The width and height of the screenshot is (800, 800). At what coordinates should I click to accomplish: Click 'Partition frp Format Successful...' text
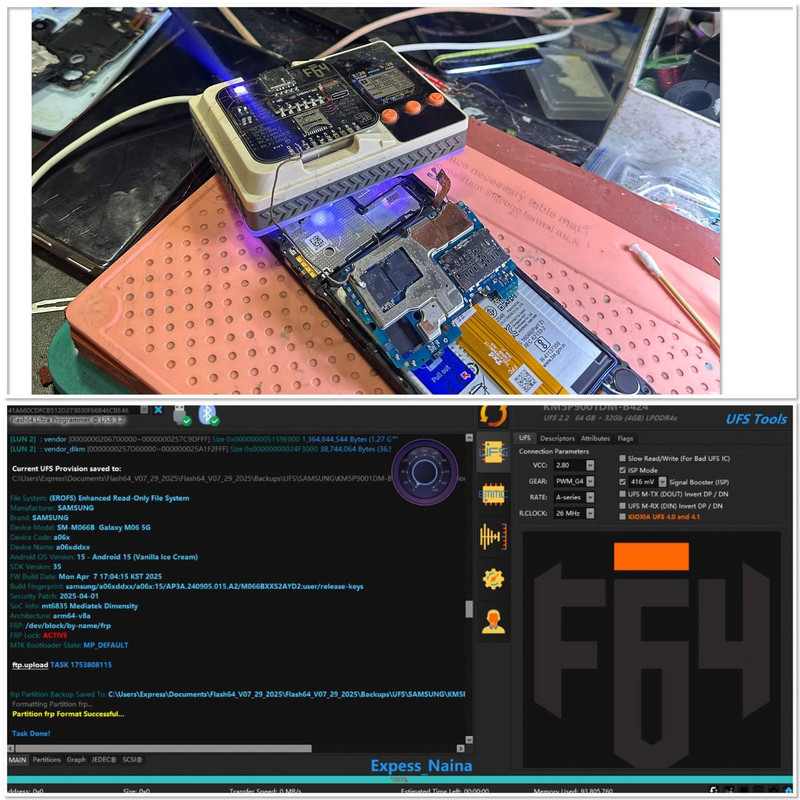[68, 714]
